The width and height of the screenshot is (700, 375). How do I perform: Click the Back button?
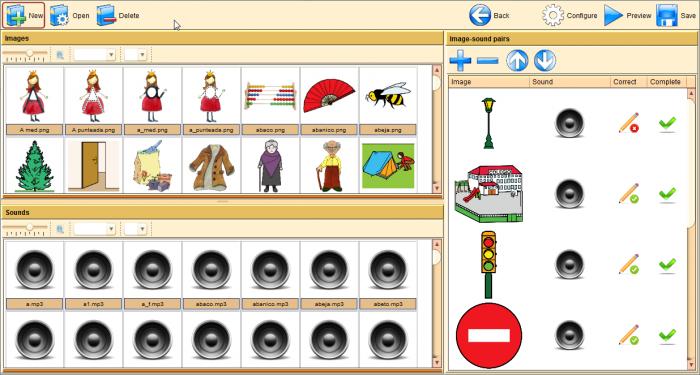point(489,16)
